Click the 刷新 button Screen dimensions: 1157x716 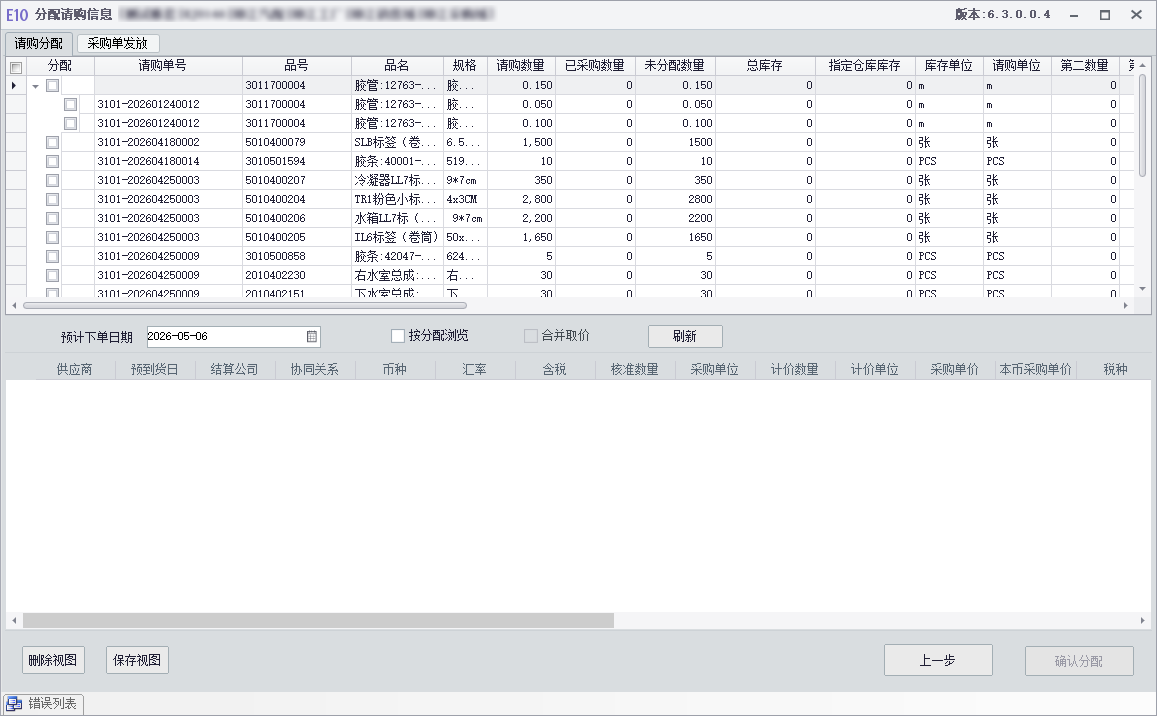point(685,337)
